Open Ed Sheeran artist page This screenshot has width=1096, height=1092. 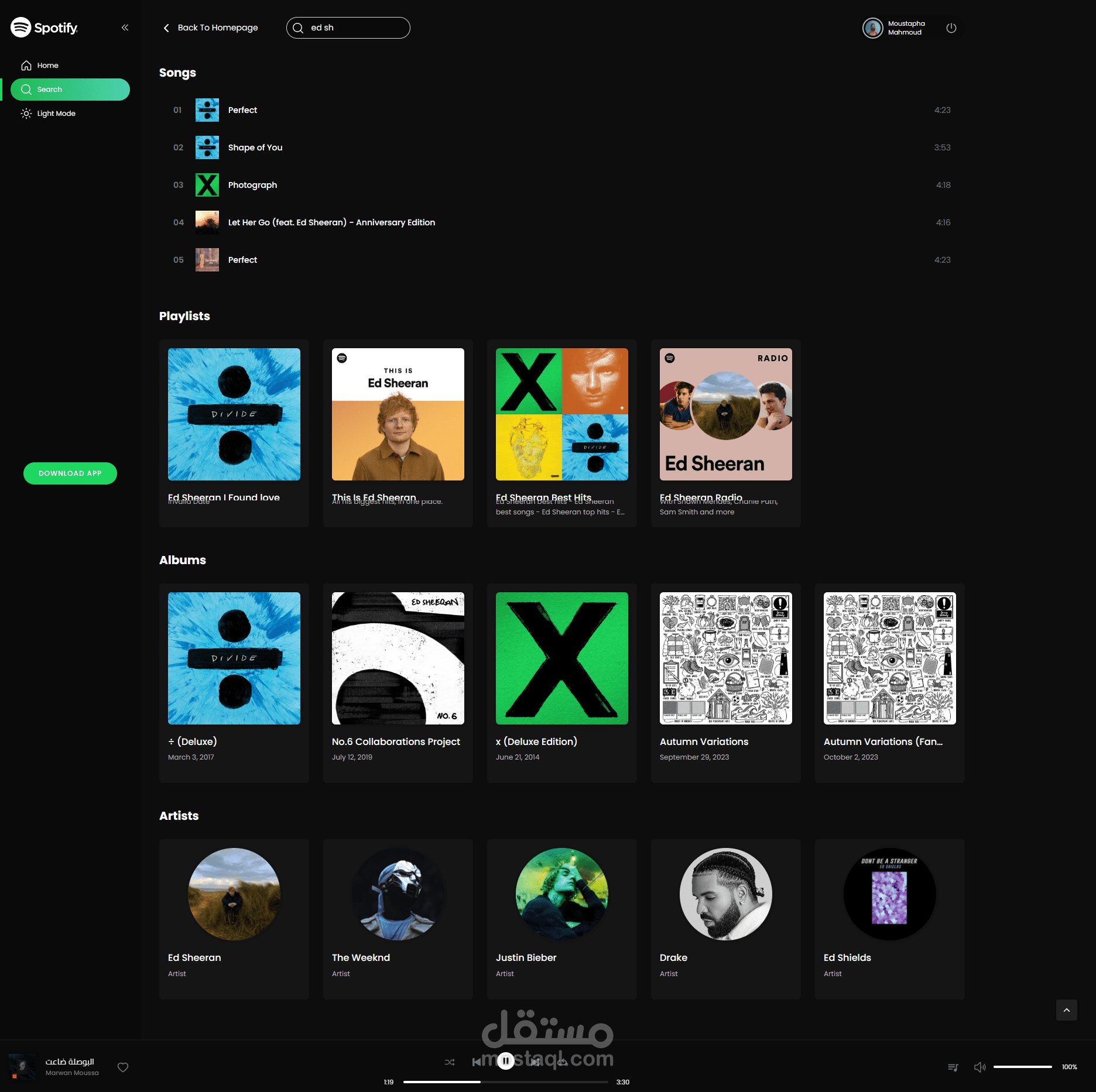(234, 919)
